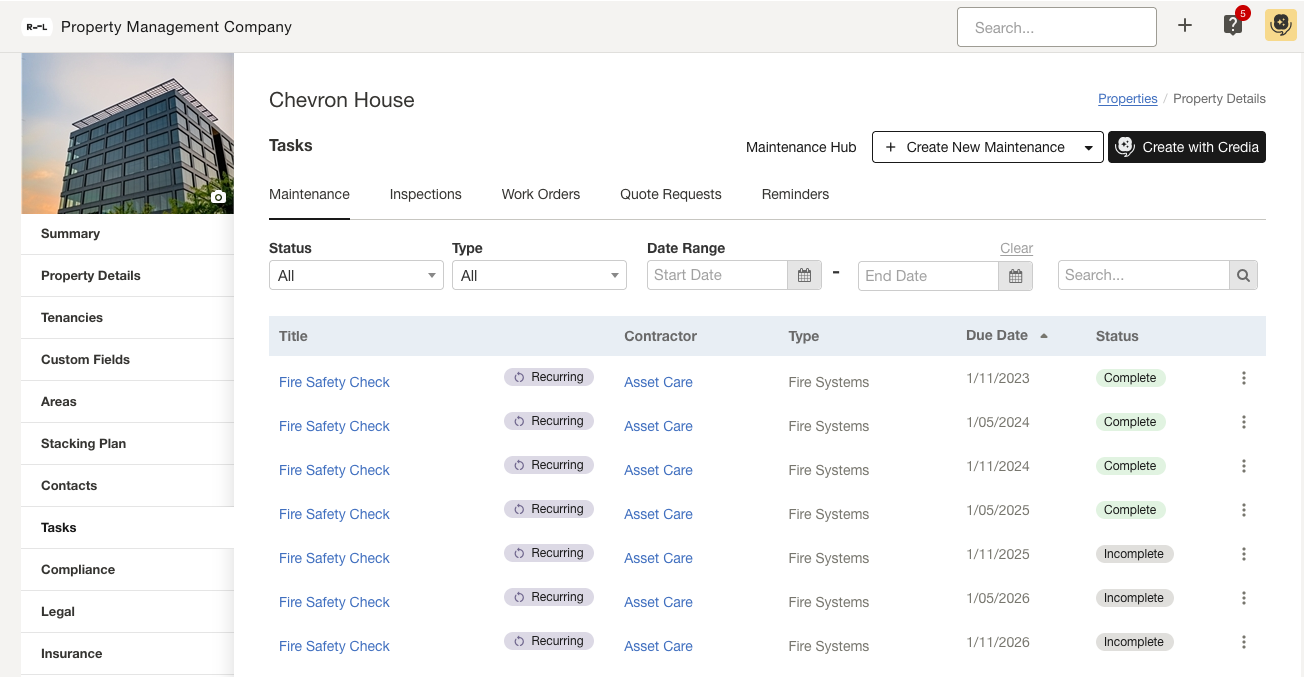The image size is (1304, 677).
Task: Switch to the Work Orders tab
Action: point(540,194)
